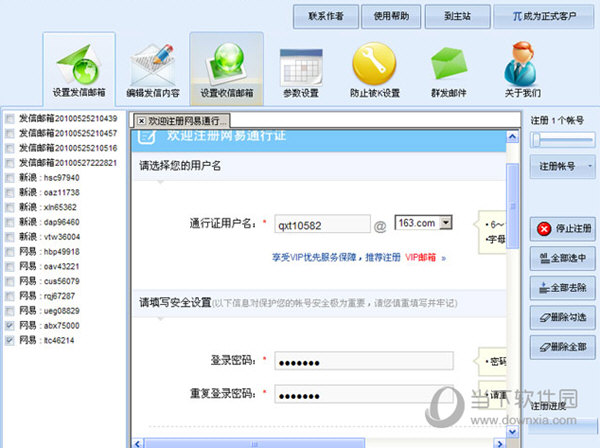The height and width of the screenshot is (448, 600).
Task: Click 使用帮助 button
Action: (x=391, y=16)
